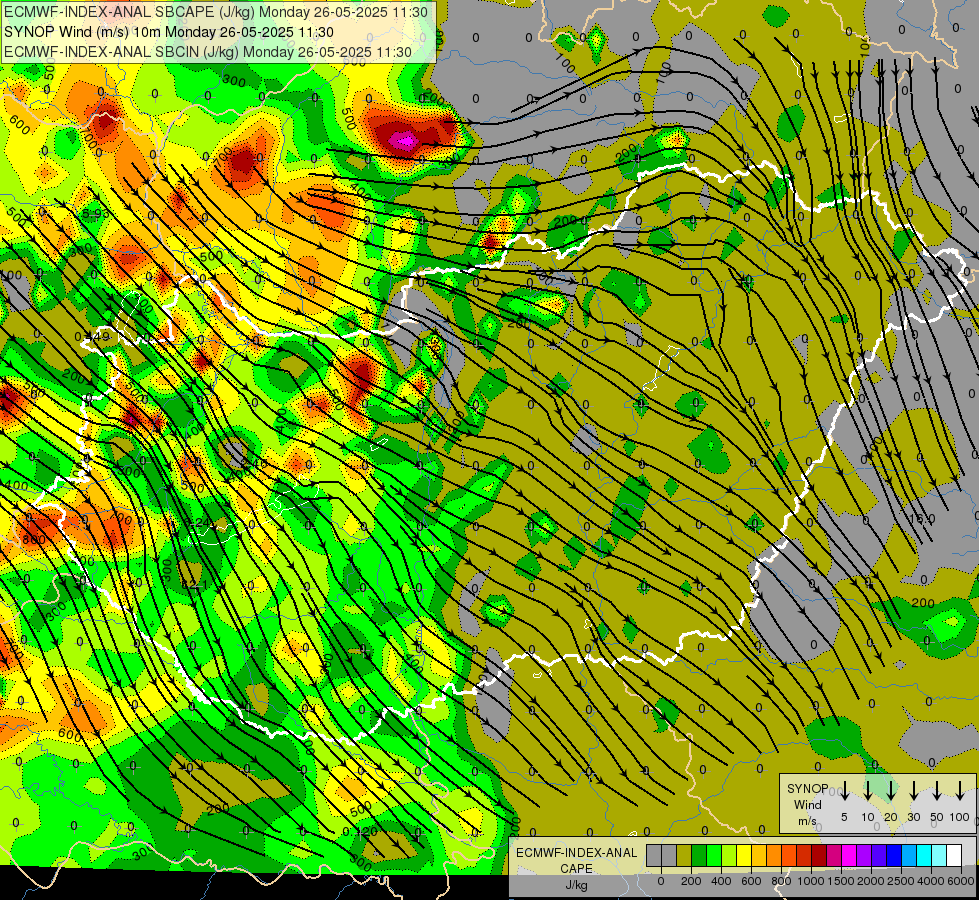Screen dimensions: 979x900
Task: Click the 4000 tick label on CAPE scale
Action: tap(931, 881)
